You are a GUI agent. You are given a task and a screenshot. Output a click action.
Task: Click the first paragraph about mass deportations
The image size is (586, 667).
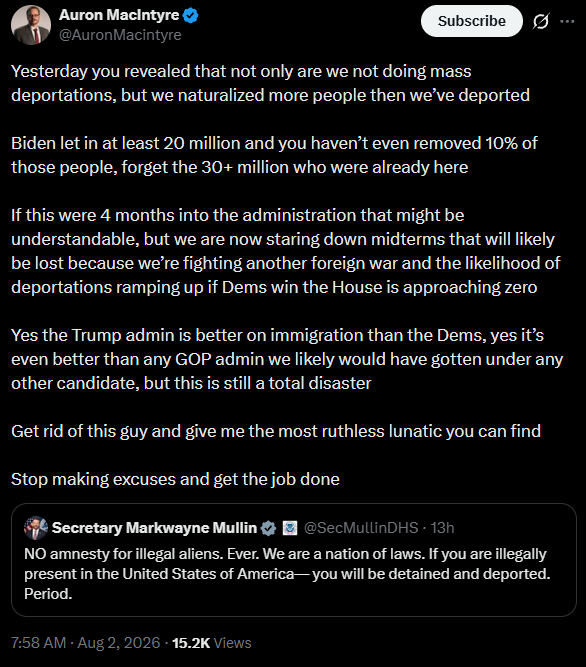click(x=270, y=83)
